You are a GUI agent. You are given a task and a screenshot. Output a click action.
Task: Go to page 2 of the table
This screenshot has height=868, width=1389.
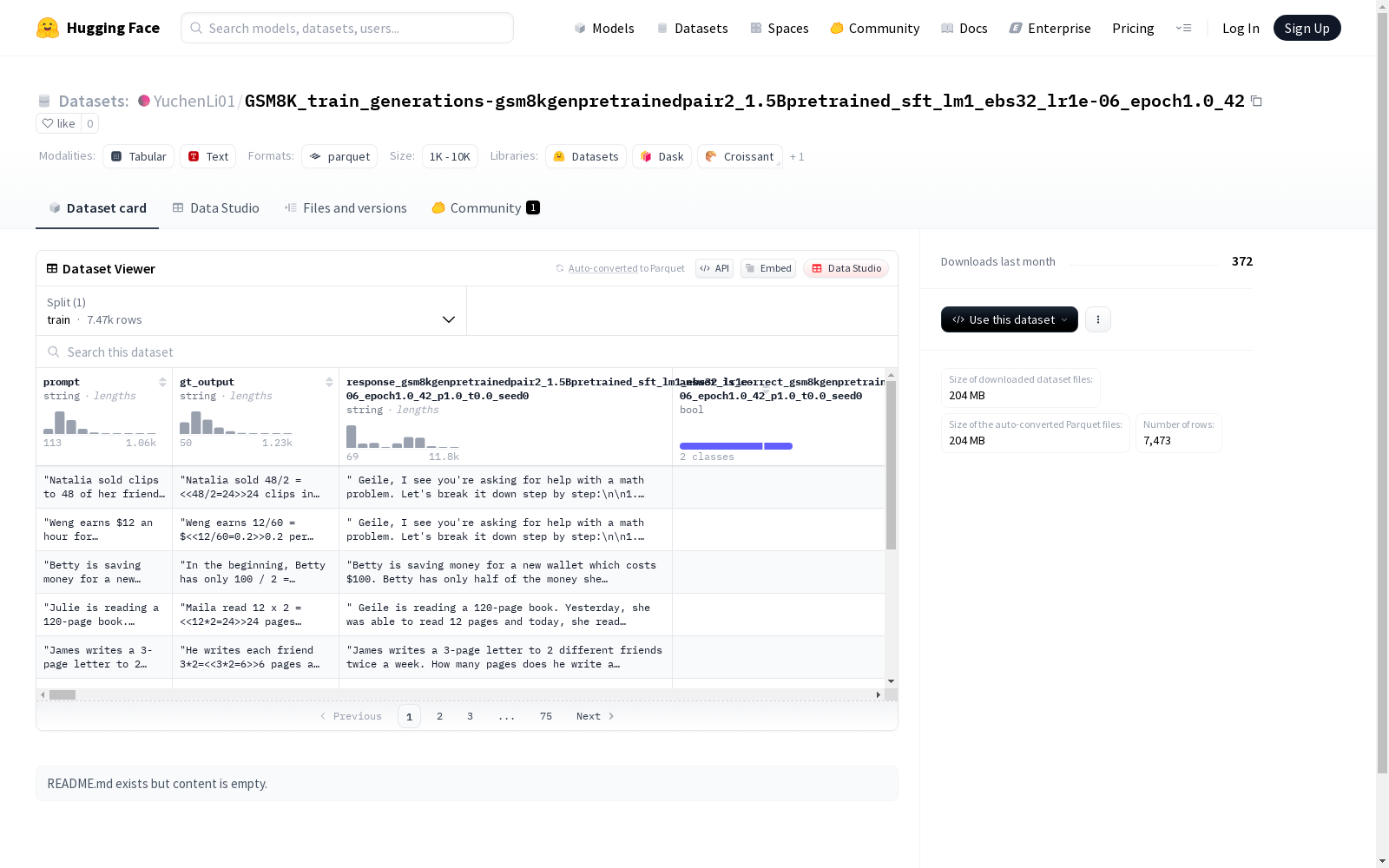[440, 716]
